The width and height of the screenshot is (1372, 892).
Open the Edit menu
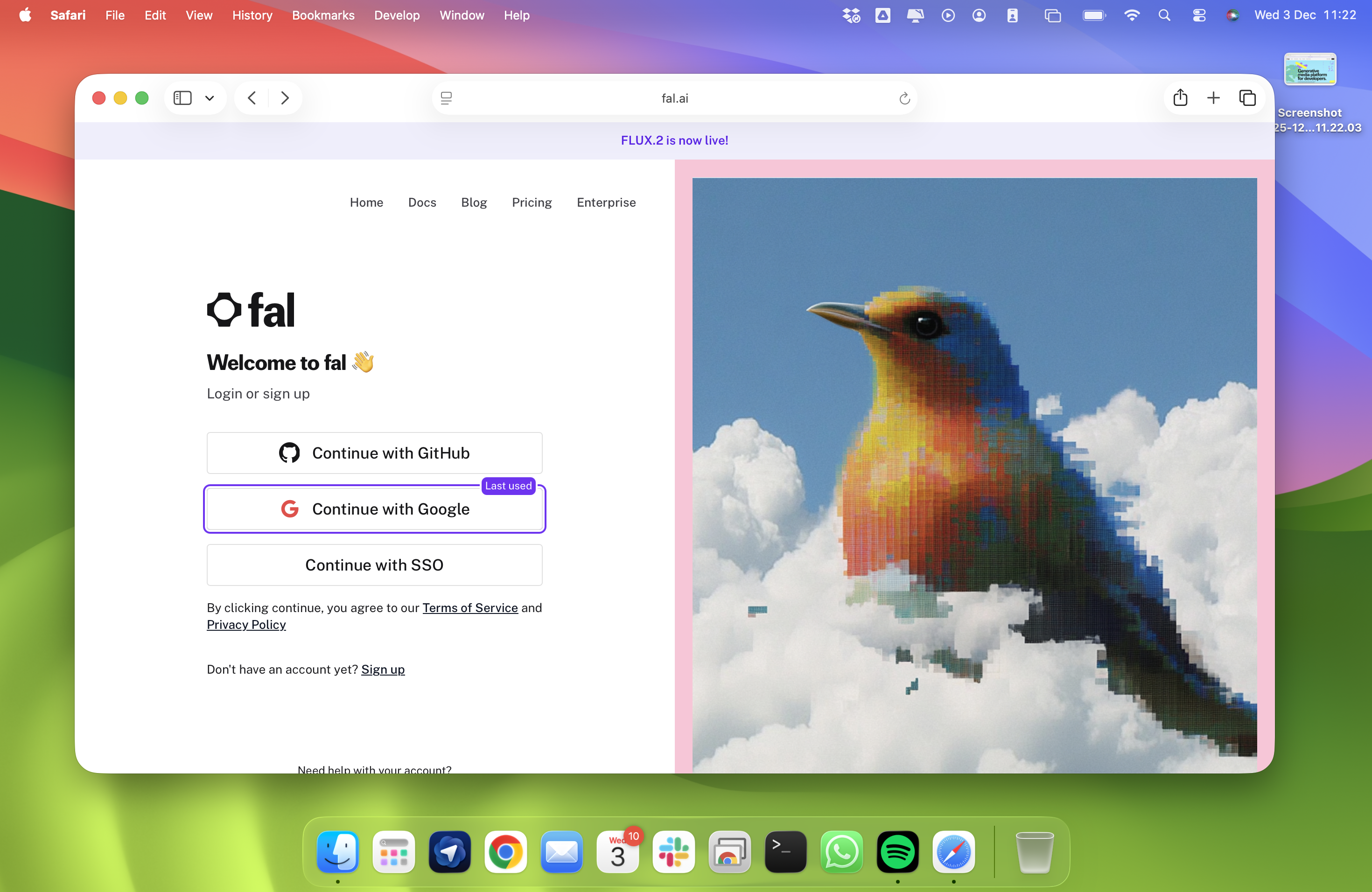(x=155, y=15)
